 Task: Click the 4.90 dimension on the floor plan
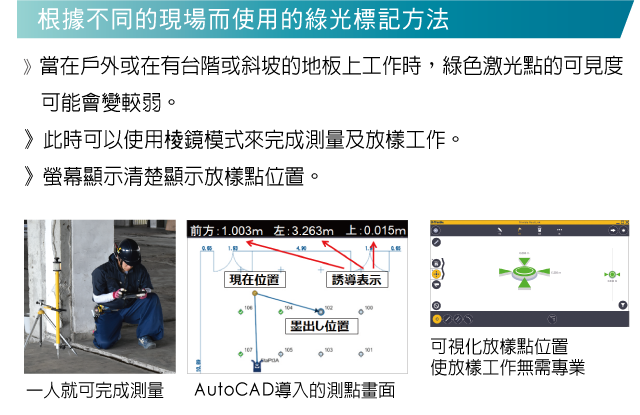pos(301,248)
